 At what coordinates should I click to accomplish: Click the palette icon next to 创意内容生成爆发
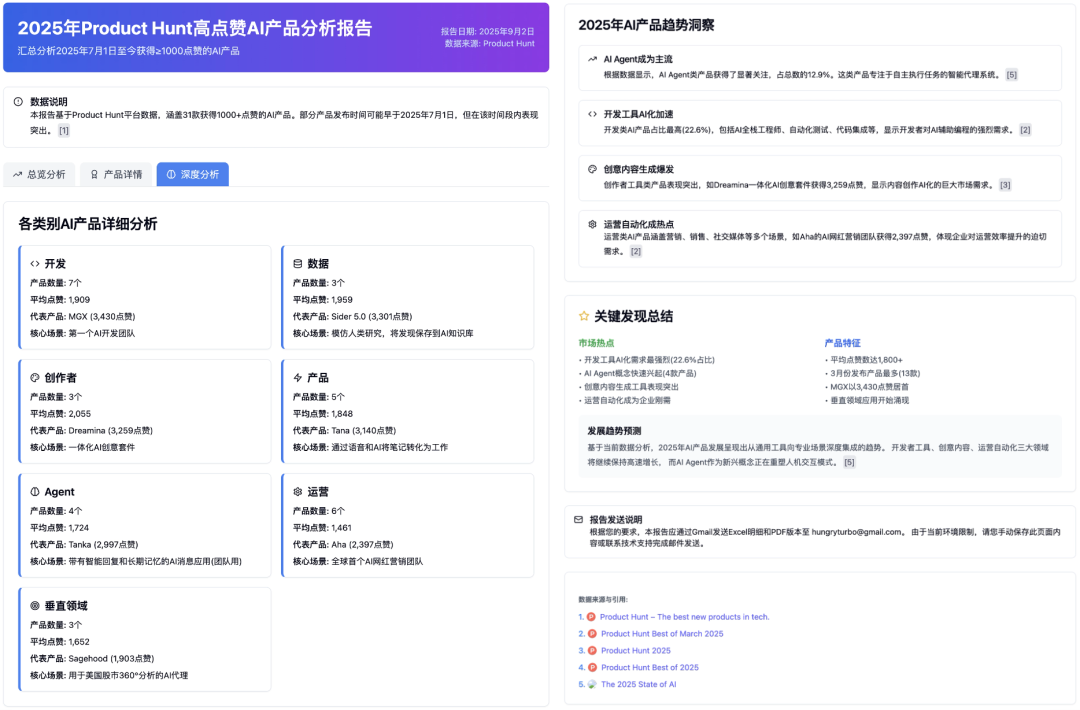click(592, 169)
